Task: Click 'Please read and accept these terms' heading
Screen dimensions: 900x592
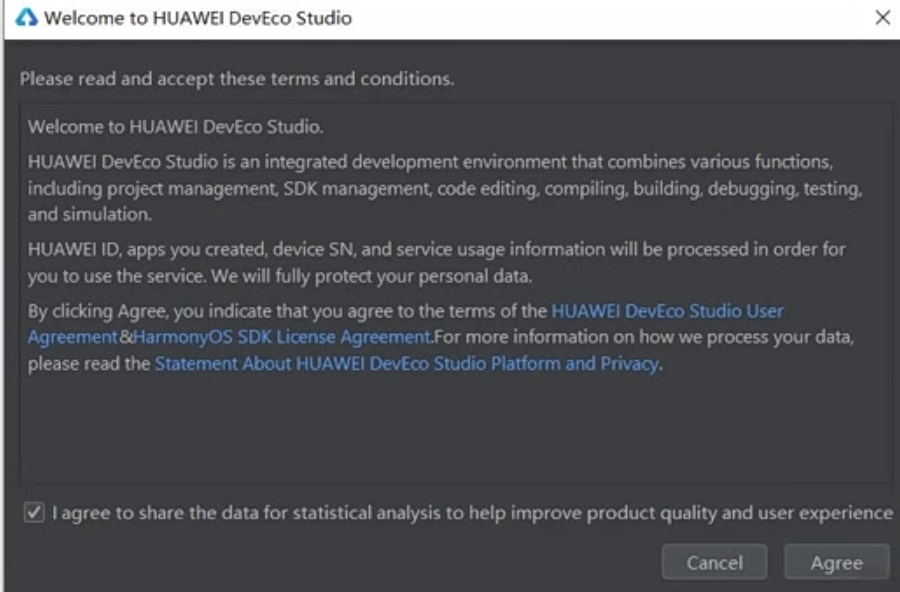Action: 236,79
